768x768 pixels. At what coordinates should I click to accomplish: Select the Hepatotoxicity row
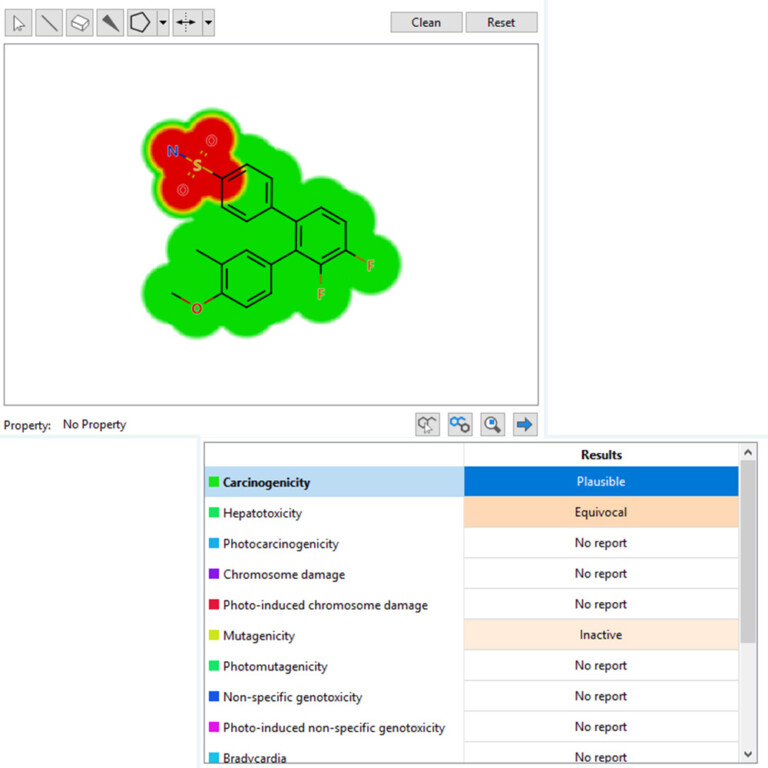(472, 513)
